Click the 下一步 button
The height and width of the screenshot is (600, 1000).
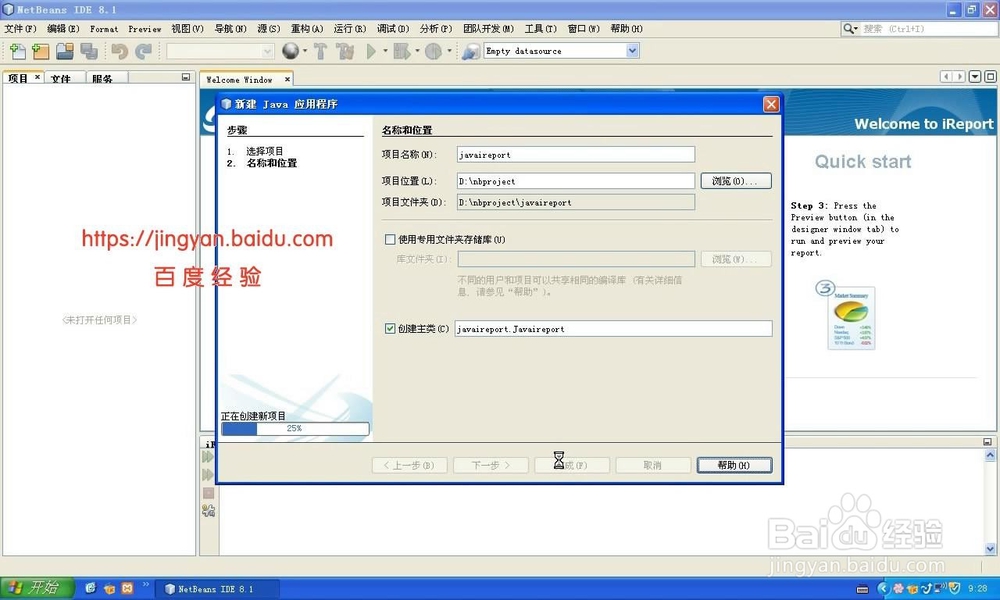pos(490,465)
